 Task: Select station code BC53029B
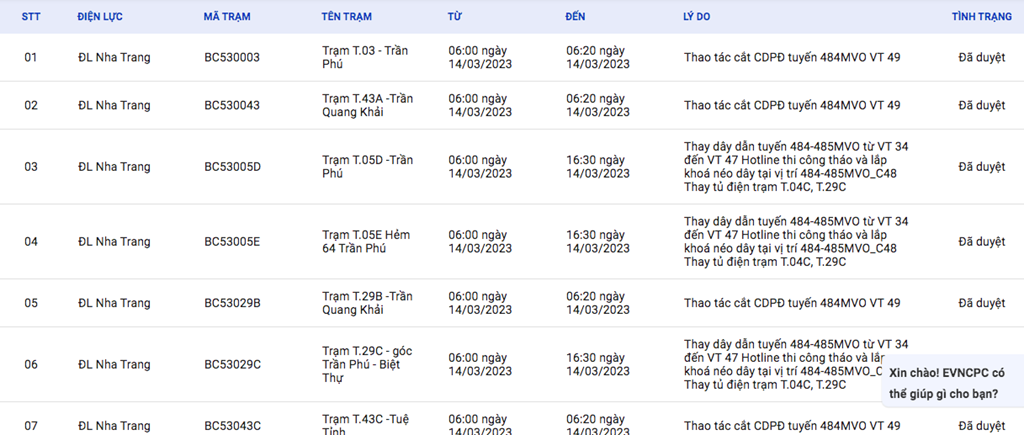pos(232,303)
